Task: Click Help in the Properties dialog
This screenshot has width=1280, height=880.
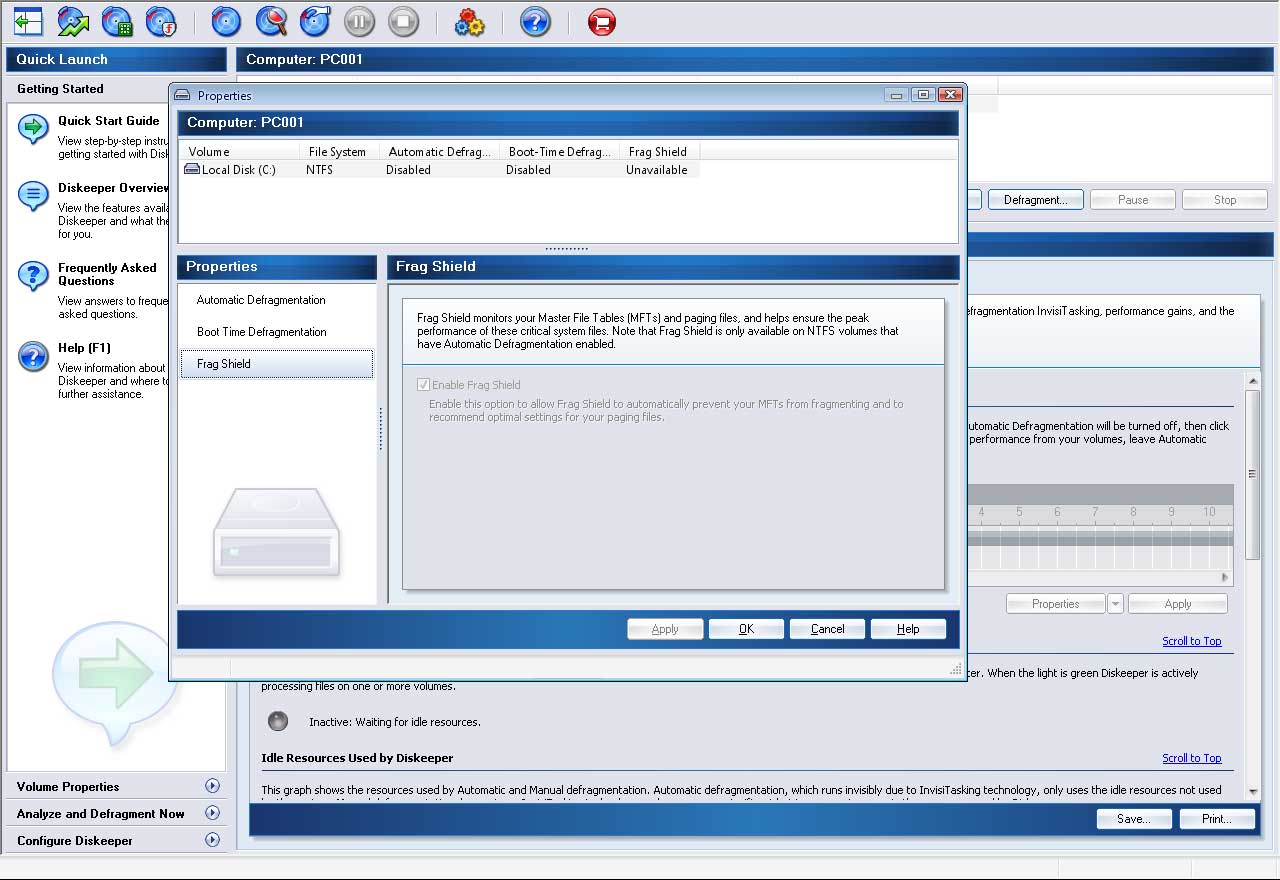Action: [x=908, y=629]
